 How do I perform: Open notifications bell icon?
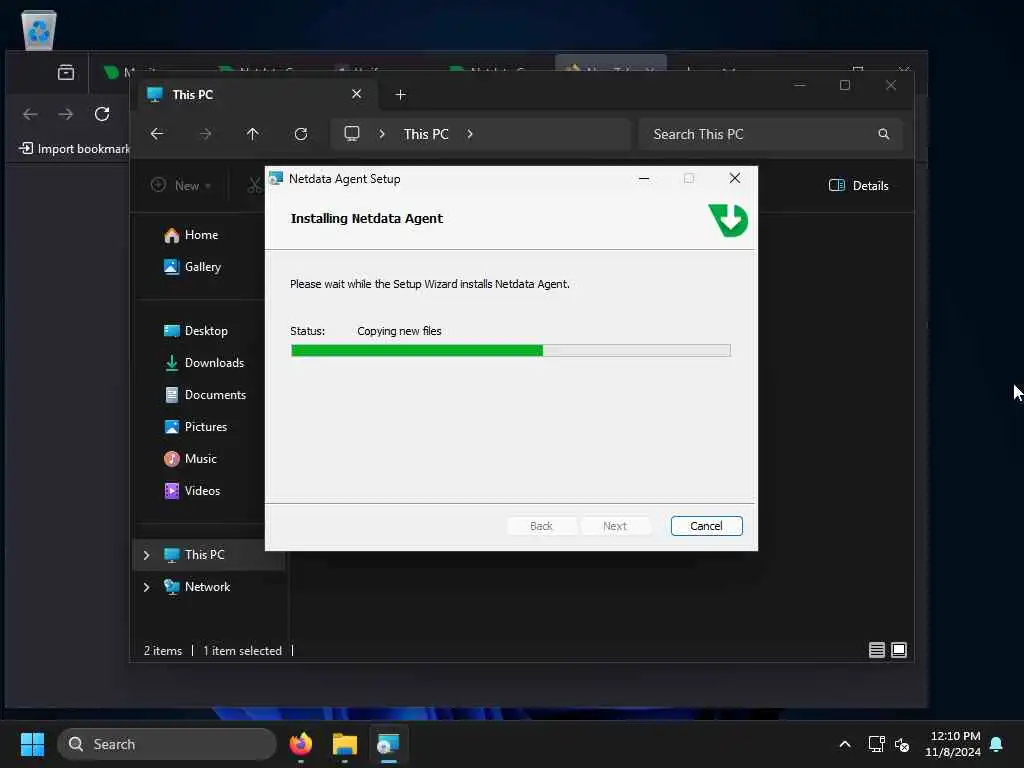[996, 744]
